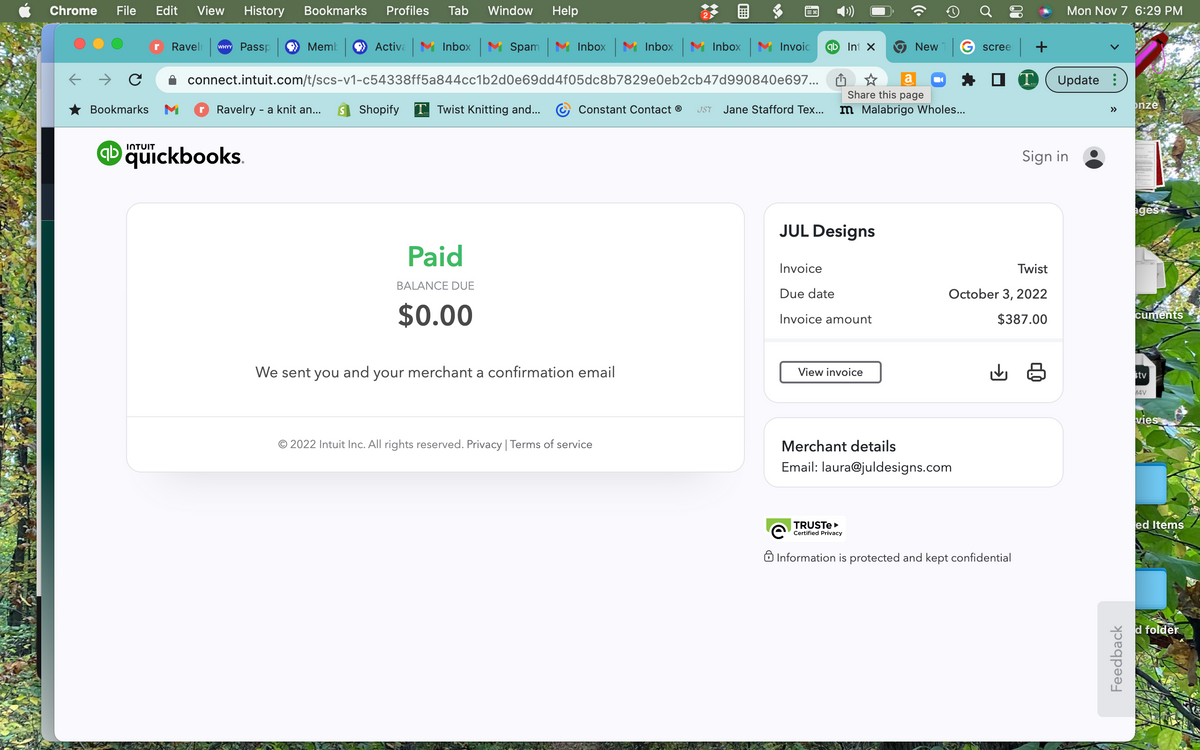
Task: Open the Amazon extension icon
Action: (908, 80)
